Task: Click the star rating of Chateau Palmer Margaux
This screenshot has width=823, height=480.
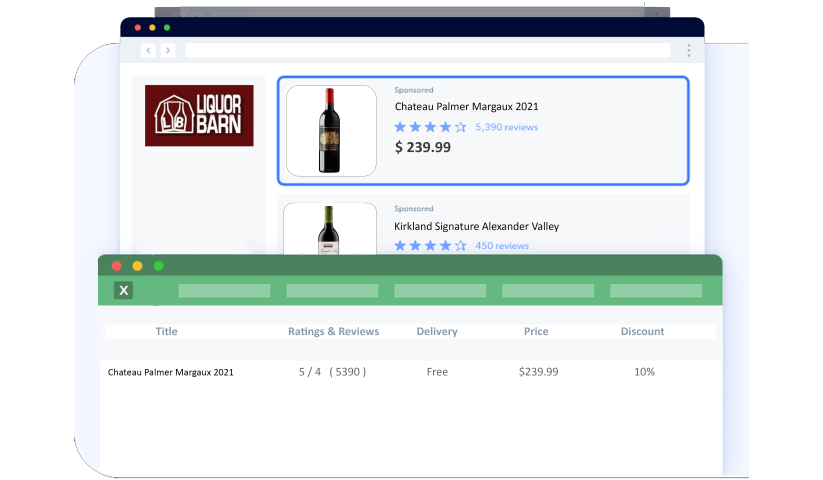Action: (430, 127)
